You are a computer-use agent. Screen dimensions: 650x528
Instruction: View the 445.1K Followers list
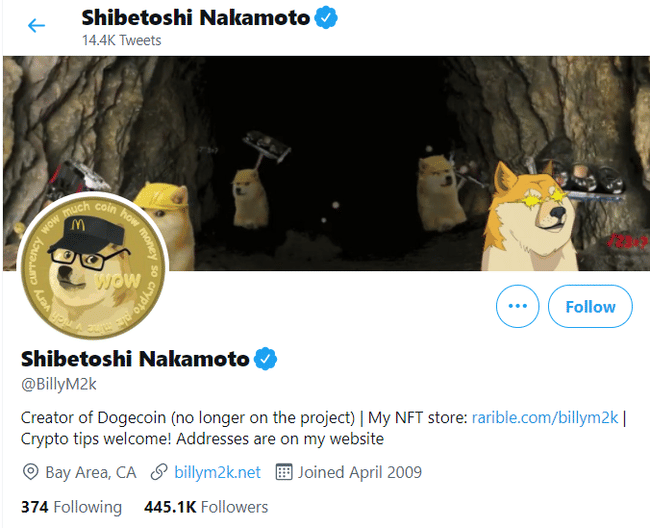[x=206, y=507]
